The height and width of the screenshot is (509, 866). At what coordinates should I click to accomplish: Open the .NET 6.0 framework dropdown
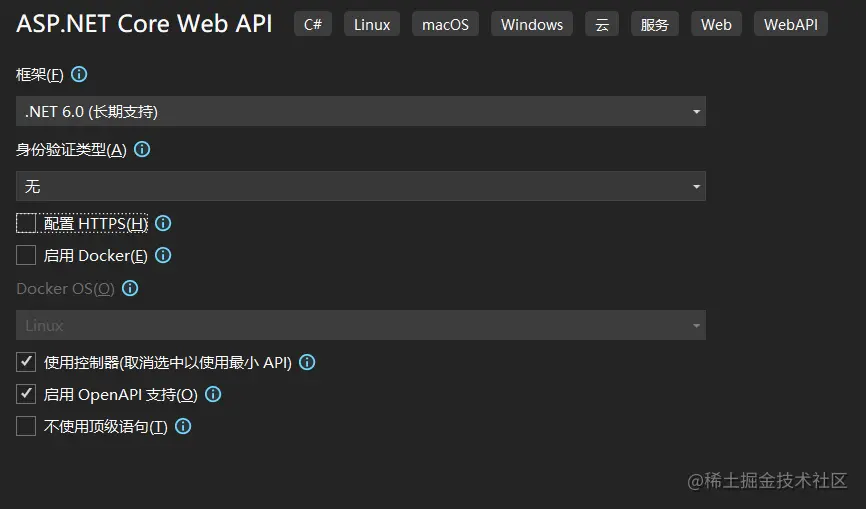360,111
